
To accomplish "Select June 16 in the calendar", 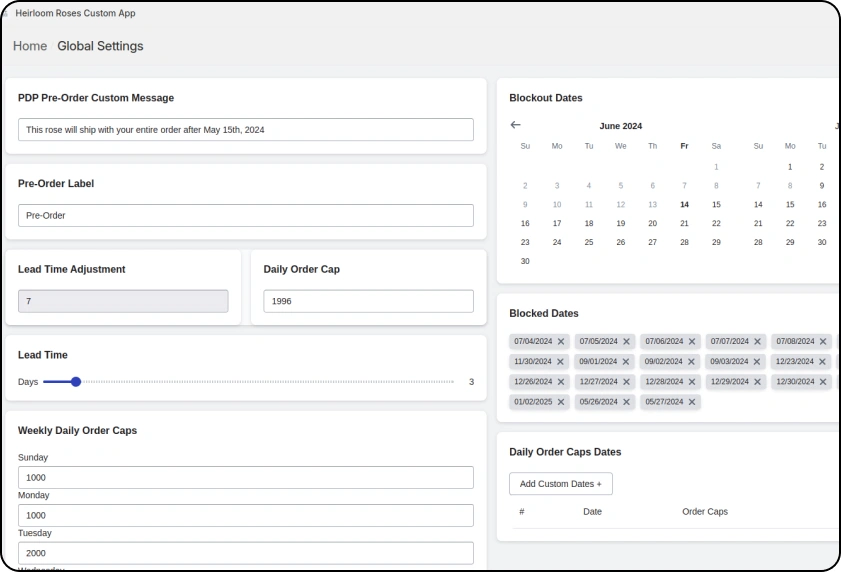I will (525, 223).
